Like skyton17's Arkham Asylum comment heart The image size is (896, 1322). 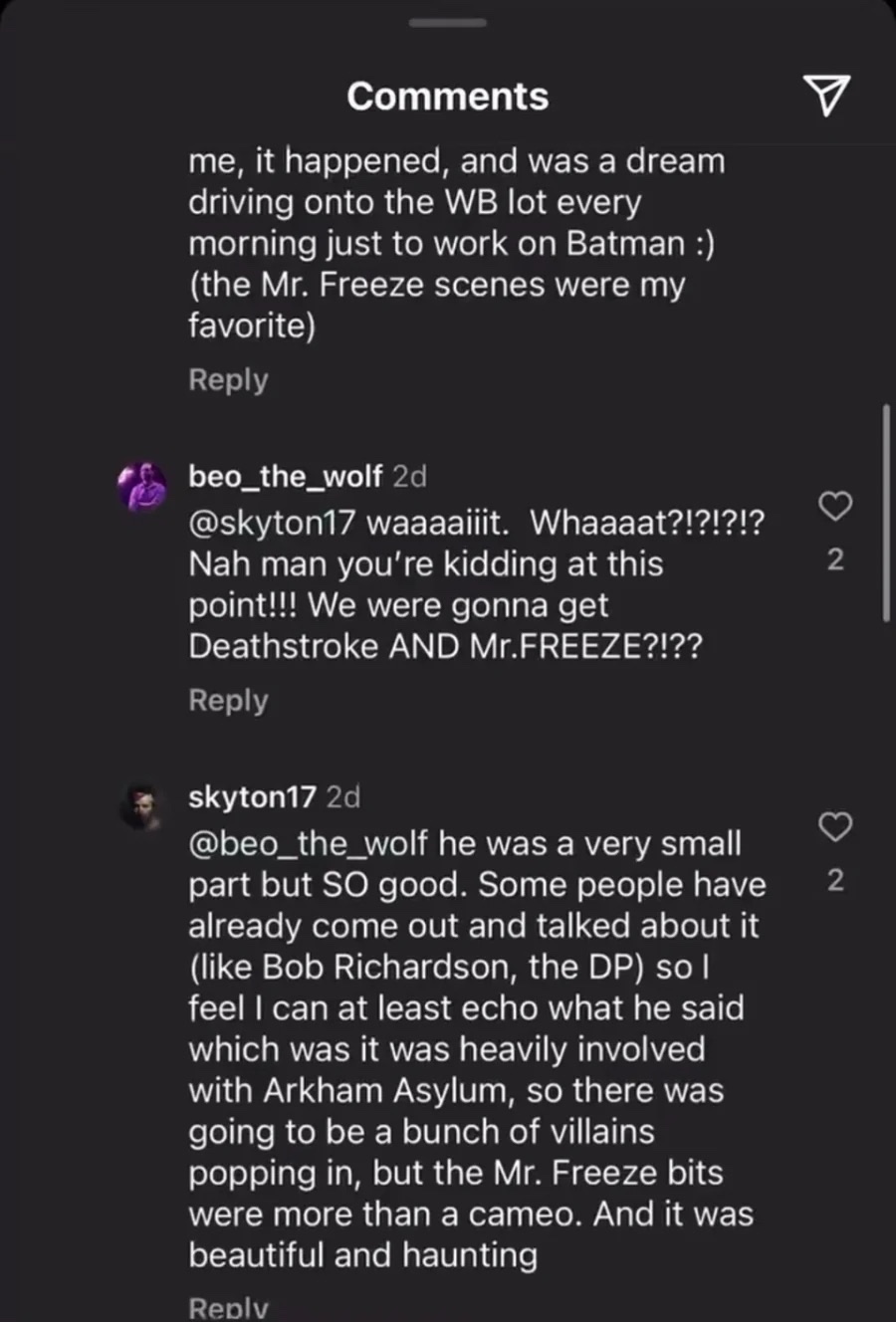(835, 826)
